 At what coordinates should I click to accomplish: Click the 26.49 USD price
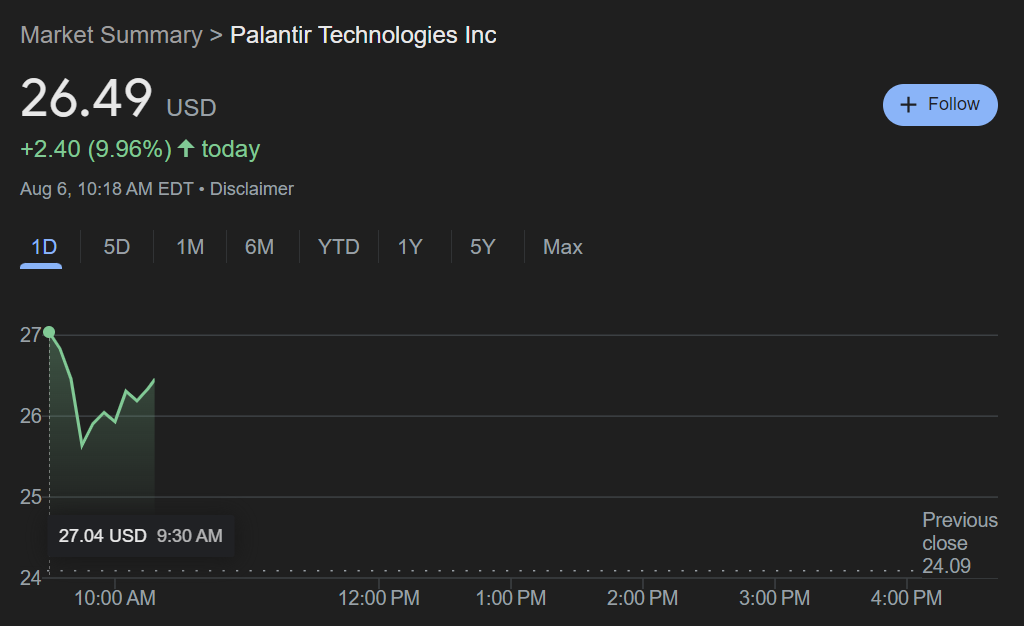point(118,99)
